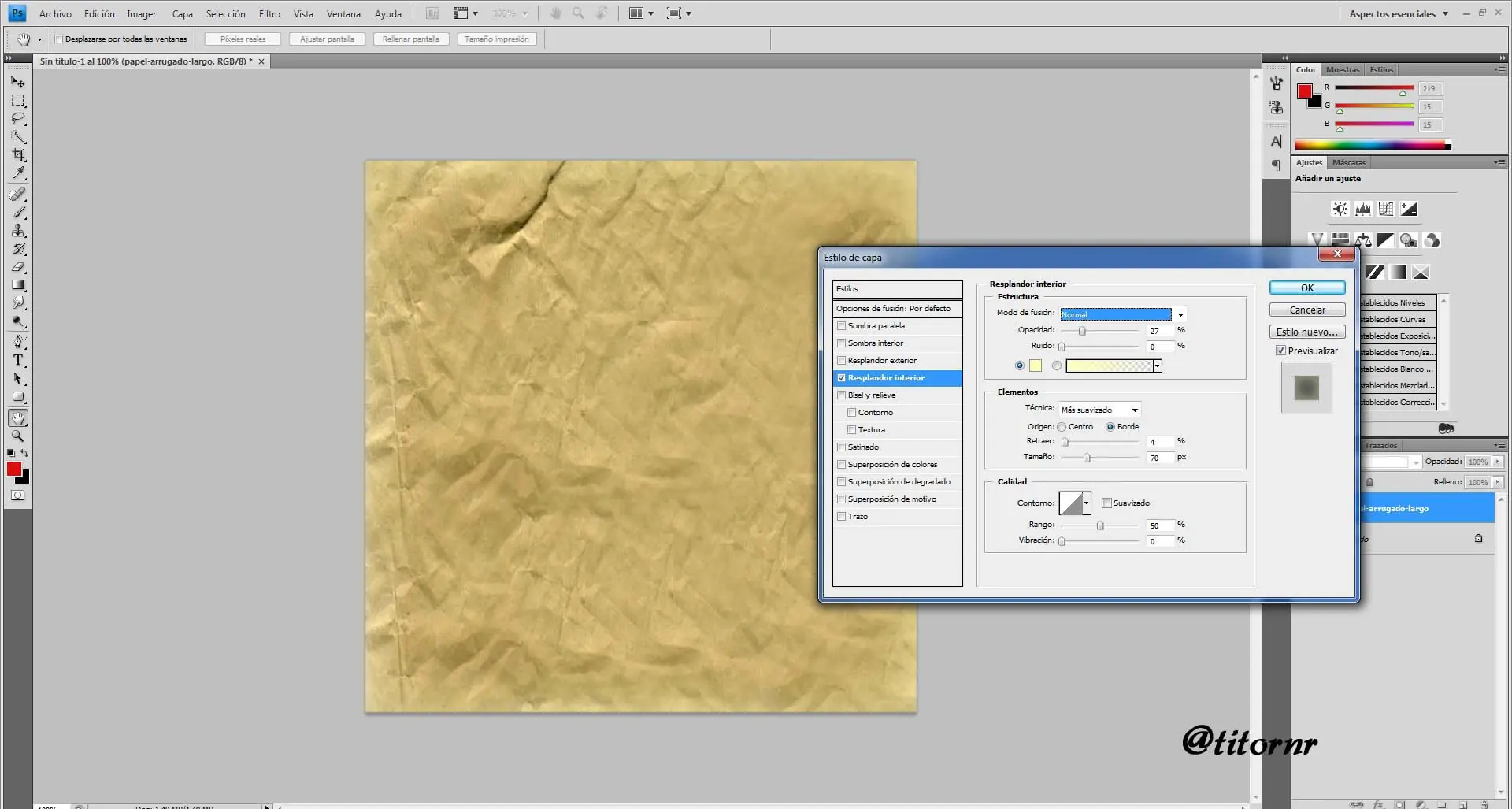Select the Crop tool in the toolbox
1512x809 pixels.
[18, 154]
